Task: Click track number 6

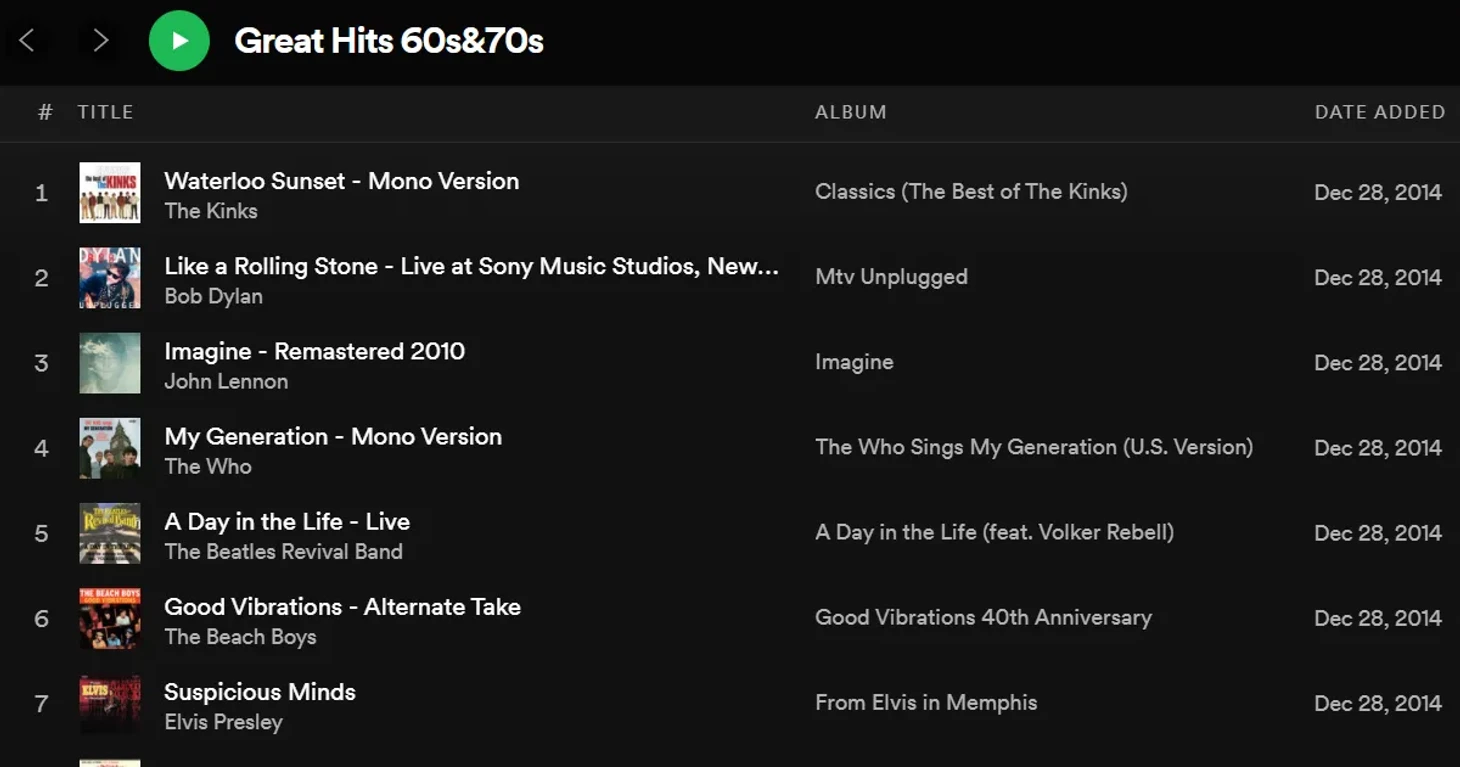Action: click(x=41, y=618)
